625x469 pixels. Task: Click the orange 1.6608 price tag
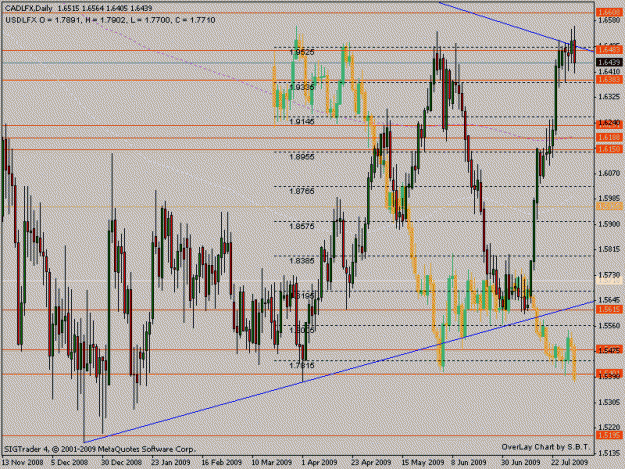[609, 13]
